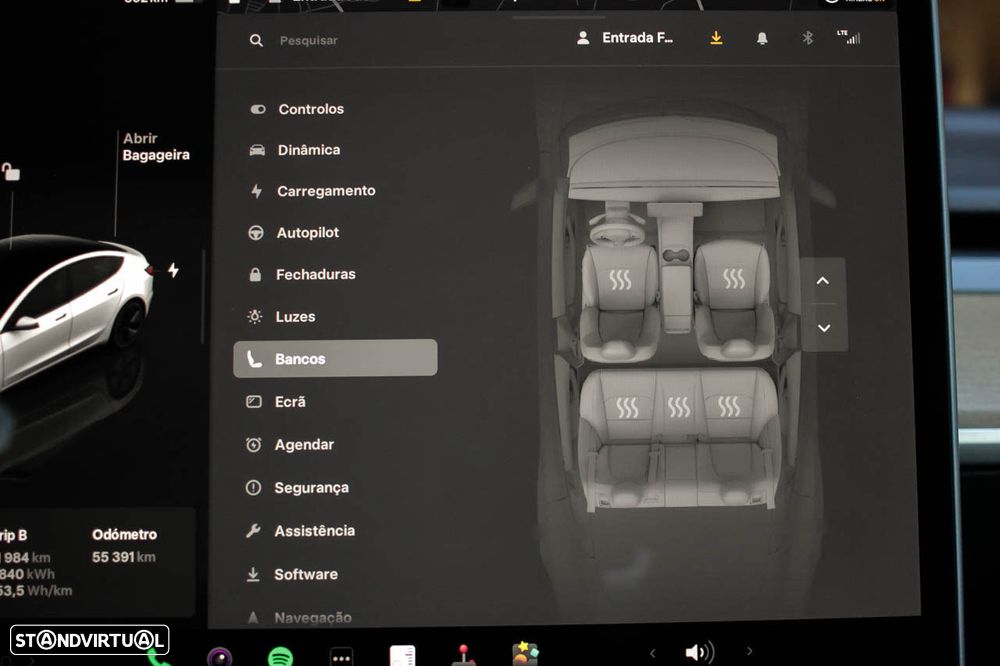Image resolution: width=1000 pixels, height=666 pixels.
Task: Open the phone app in the dock
Action: (159, 658)
